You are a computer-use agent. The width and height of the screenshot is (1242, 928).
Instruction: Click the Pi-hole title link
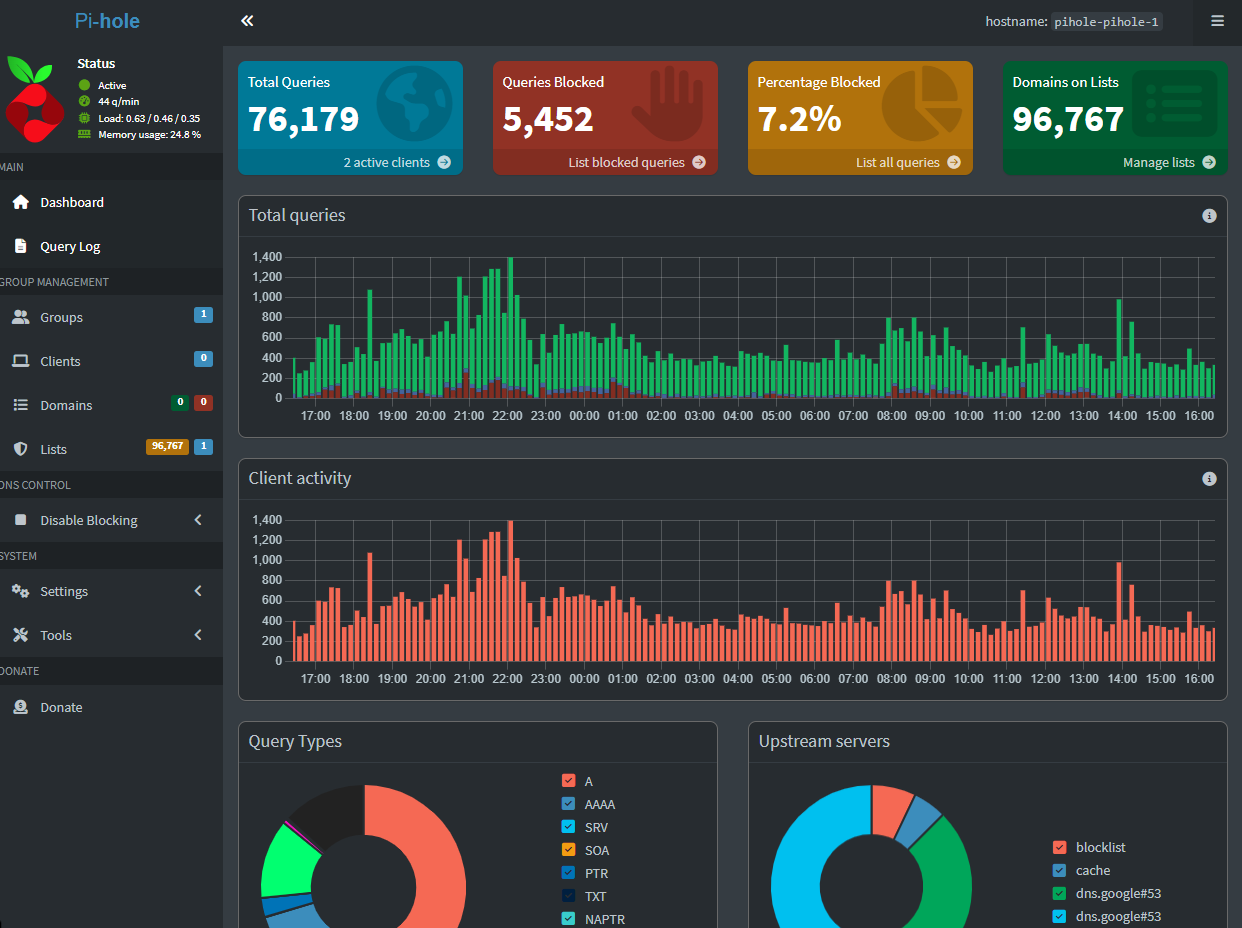[x=107, y=21]
